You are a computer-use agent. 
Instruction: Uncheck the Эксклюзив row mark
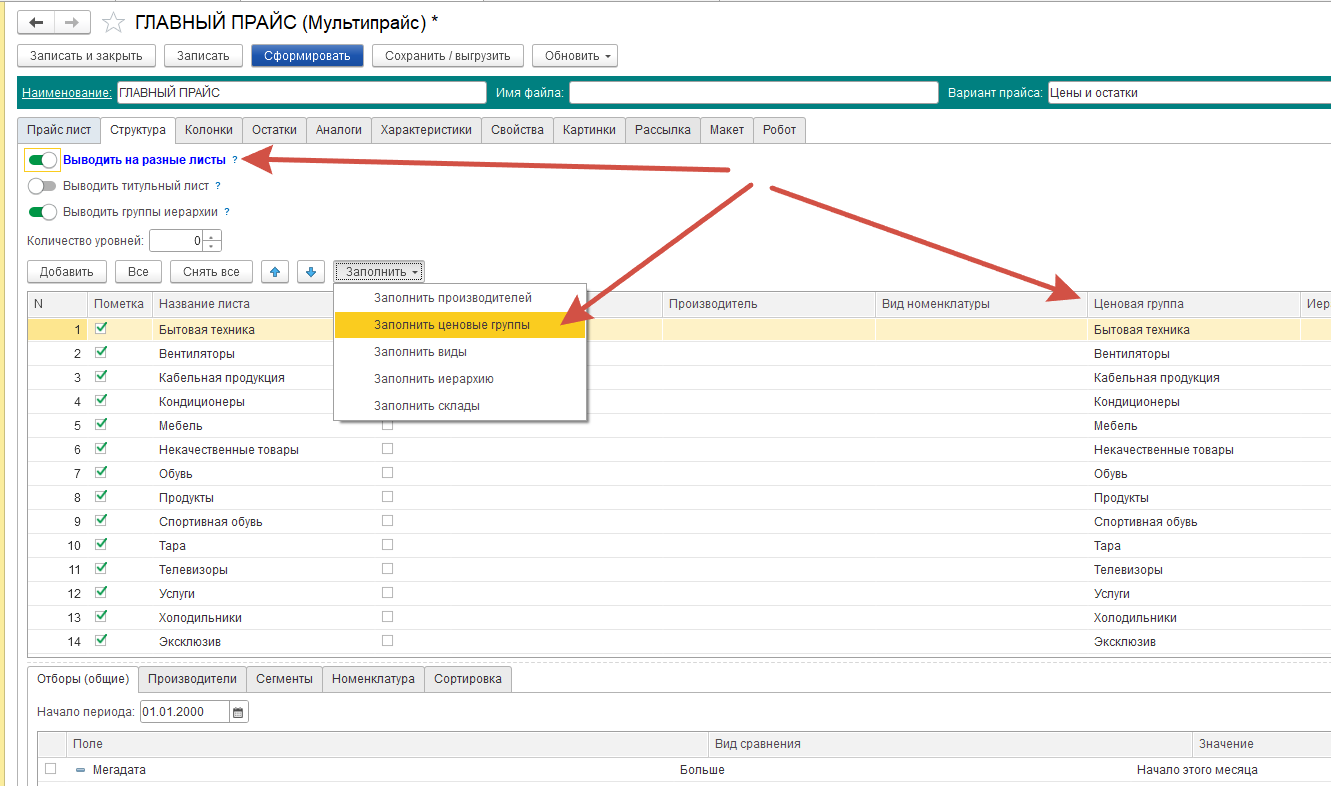pyautogui.click(x=101, y=640)
